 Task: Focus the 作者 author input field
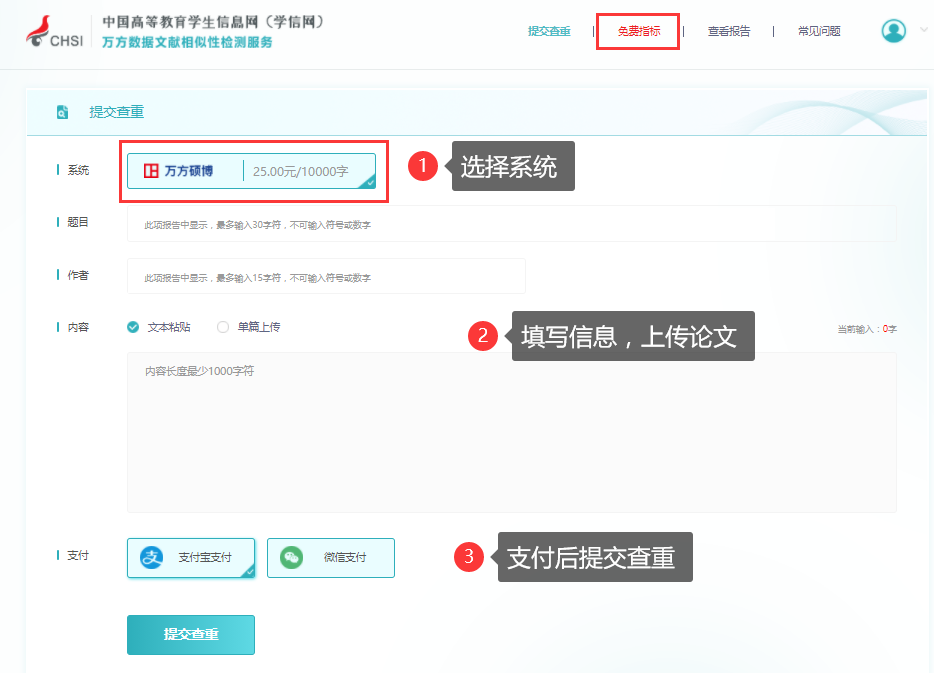(326, 276)
